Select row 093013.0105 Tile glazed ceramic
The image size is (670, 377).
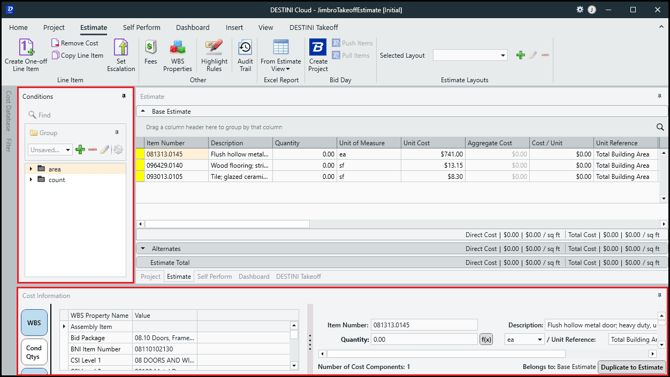pyautogui.click(x=397, y=177)
